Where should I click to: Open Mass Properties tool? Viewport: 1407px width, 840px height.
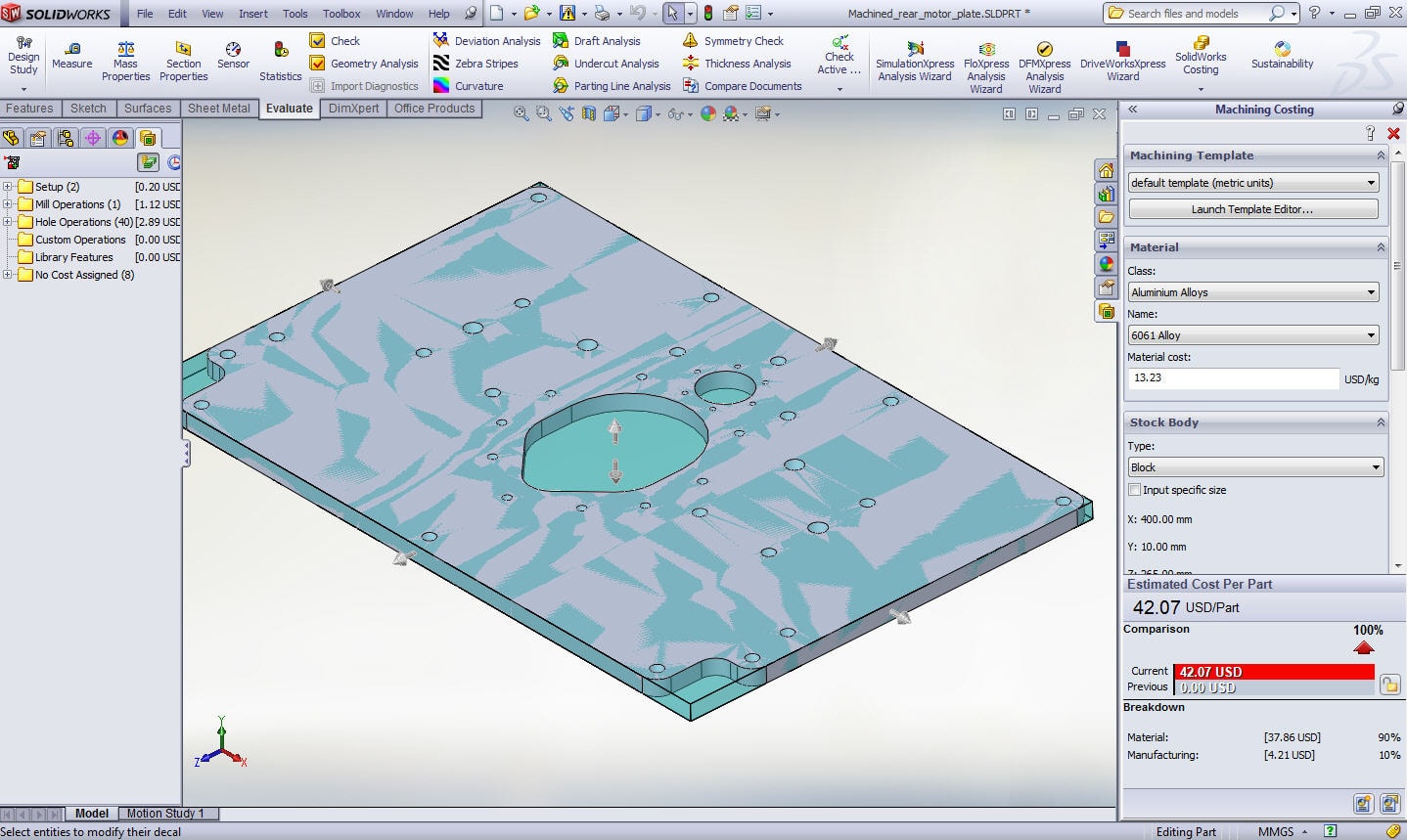(125, 49)
